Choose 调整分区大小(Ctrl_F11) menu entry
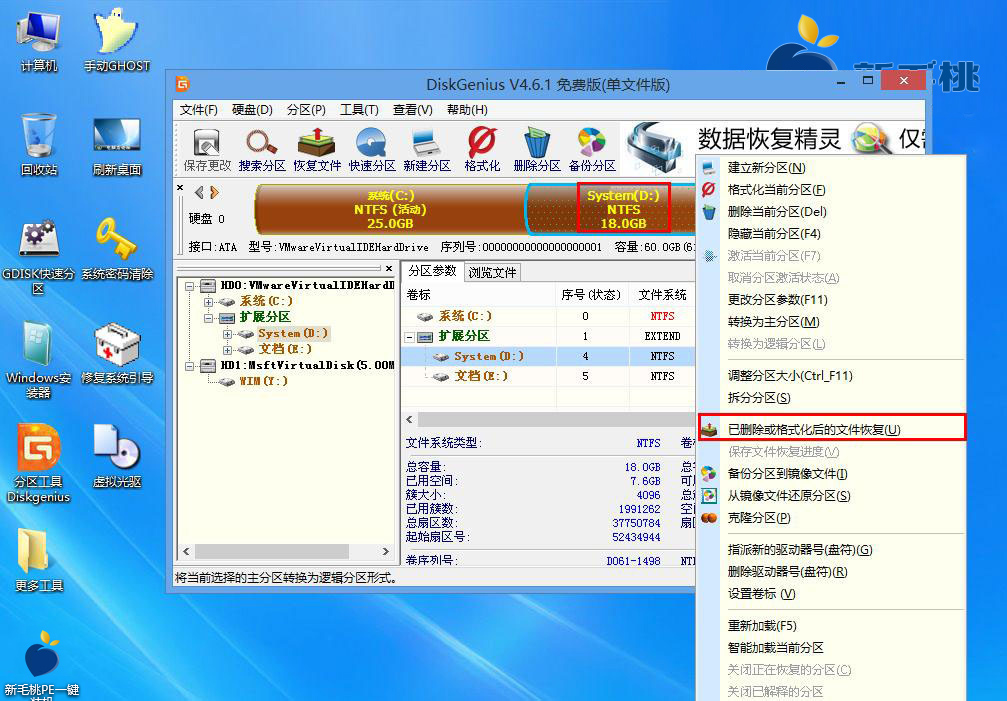 click(x=830, y=376)
